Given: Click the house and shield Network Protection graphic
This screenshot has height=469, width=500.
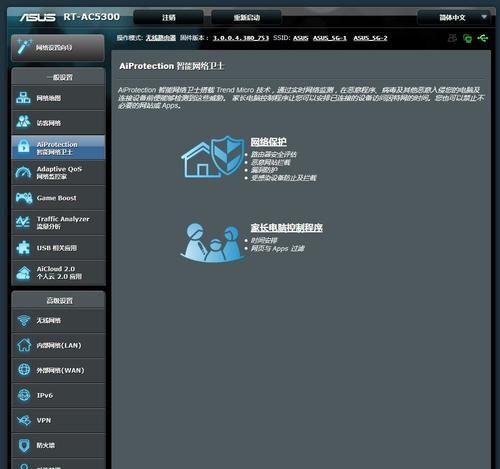Looking at the screenshot, I should click(x=213, y=157).
